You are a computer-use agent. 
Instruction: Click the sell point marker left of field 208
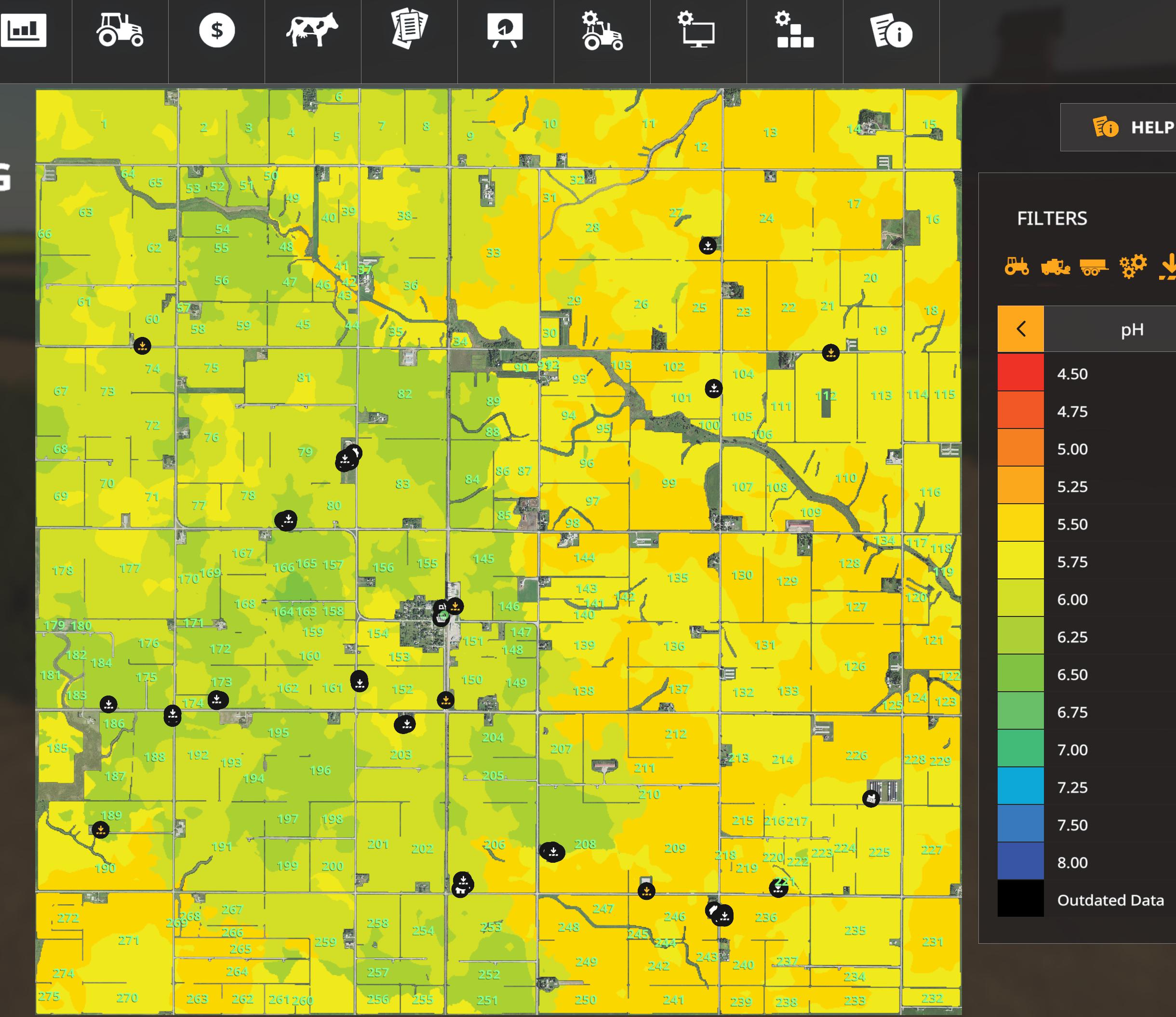click(552, 852)
